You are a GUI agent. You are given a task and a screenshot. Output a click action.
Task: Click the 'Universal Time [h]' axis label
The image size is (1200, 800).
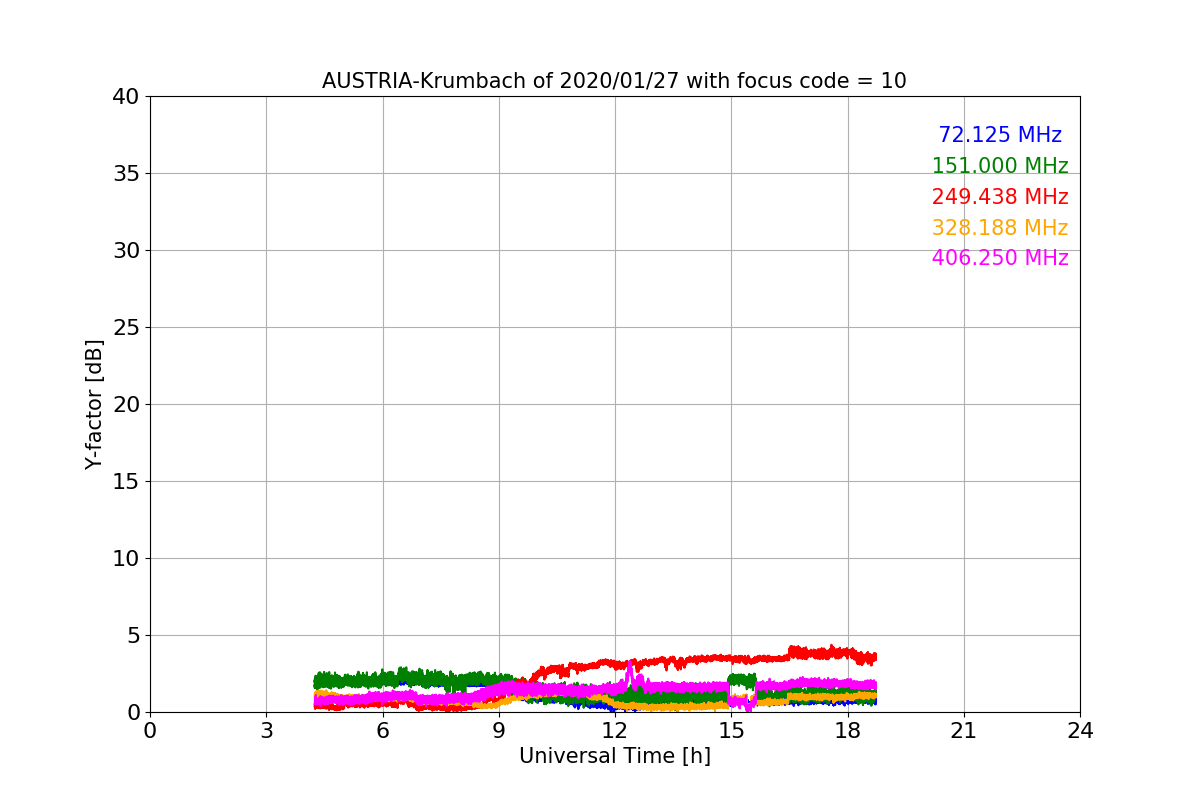[615, 756]
